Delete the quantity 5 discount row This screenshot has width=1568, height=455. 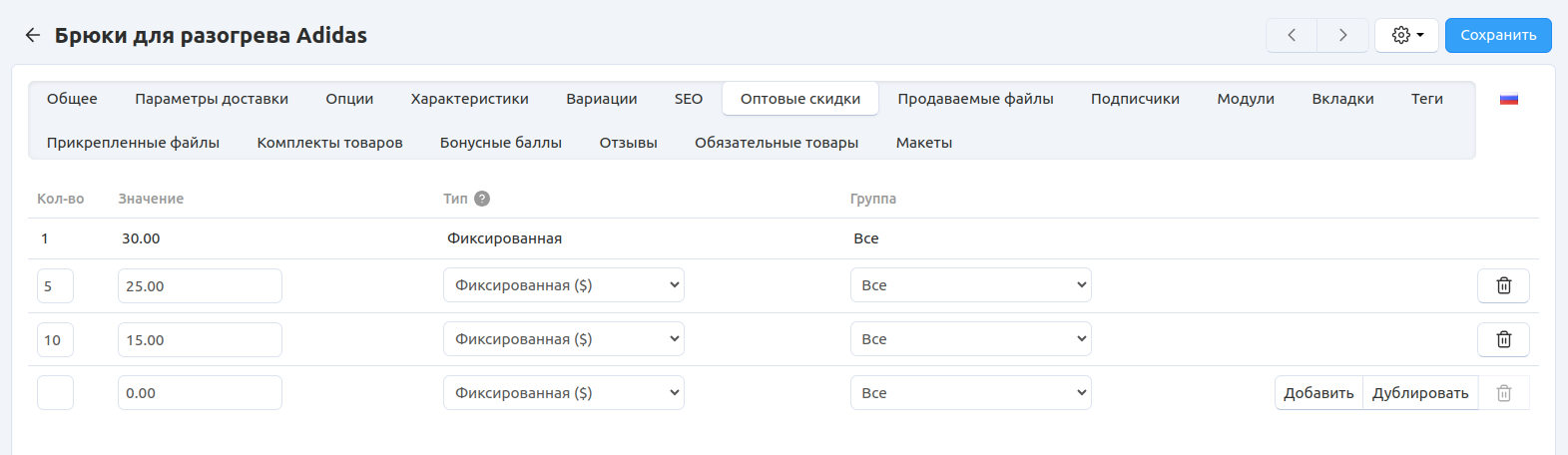pyautogui.click(x=1503, y=285)
